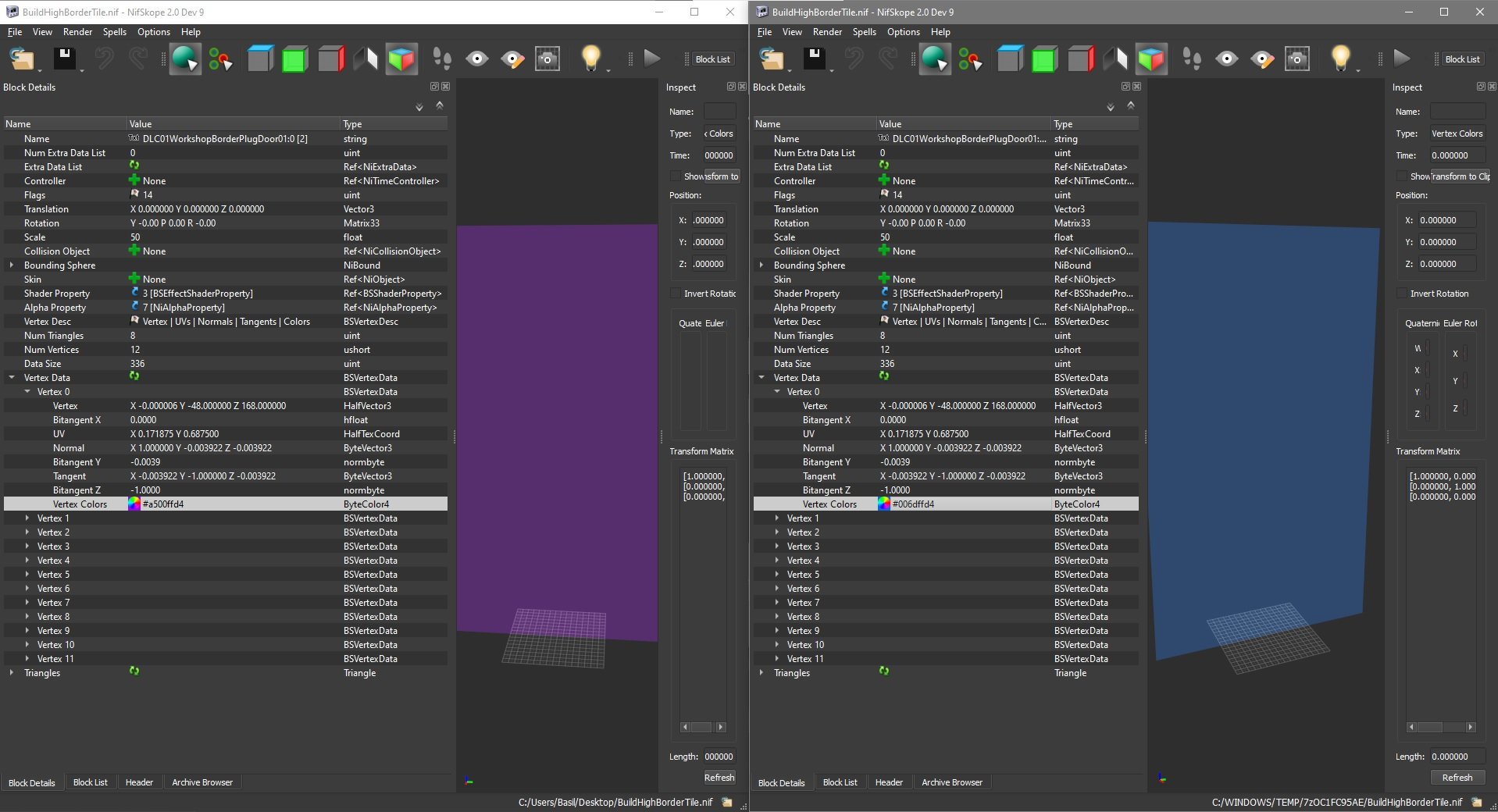This screenshot has width=1498, height=812.
Task: Tick the Show checkbox in right Inspect panel
Action: click(x=1402, y=176)
